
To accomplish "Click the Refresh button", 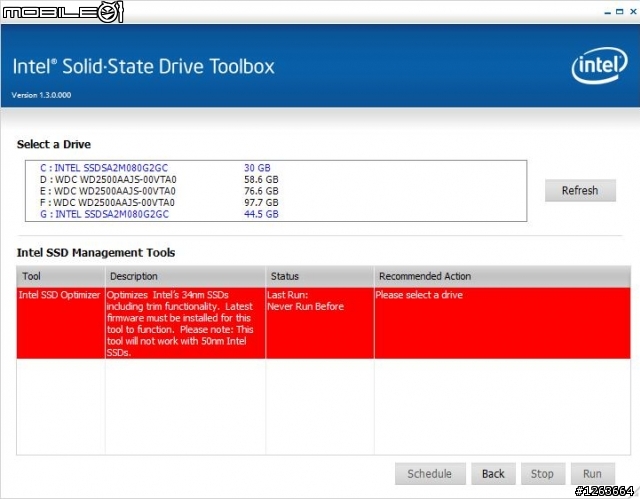I will [x=580, y=191].
